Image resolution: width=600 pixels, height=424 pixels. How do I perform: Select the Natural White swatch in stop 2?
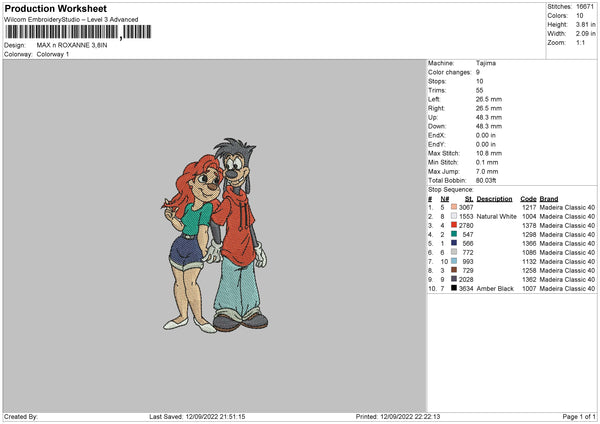454,216
